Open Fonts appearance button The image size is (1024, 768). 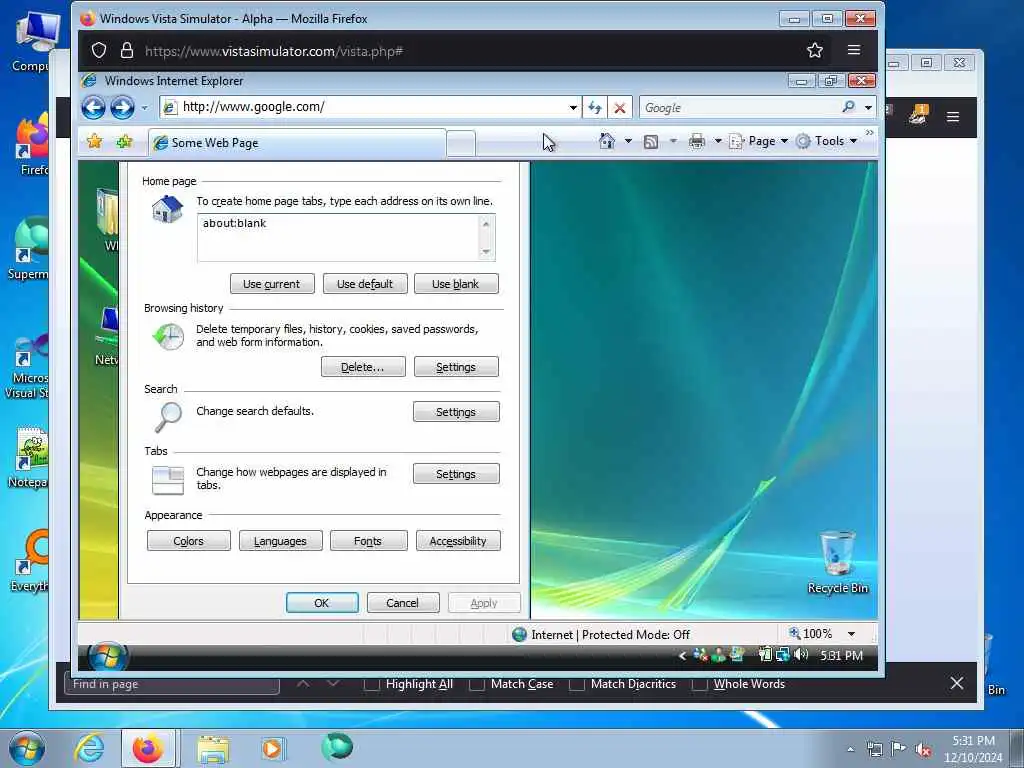[x=368, y=541]
